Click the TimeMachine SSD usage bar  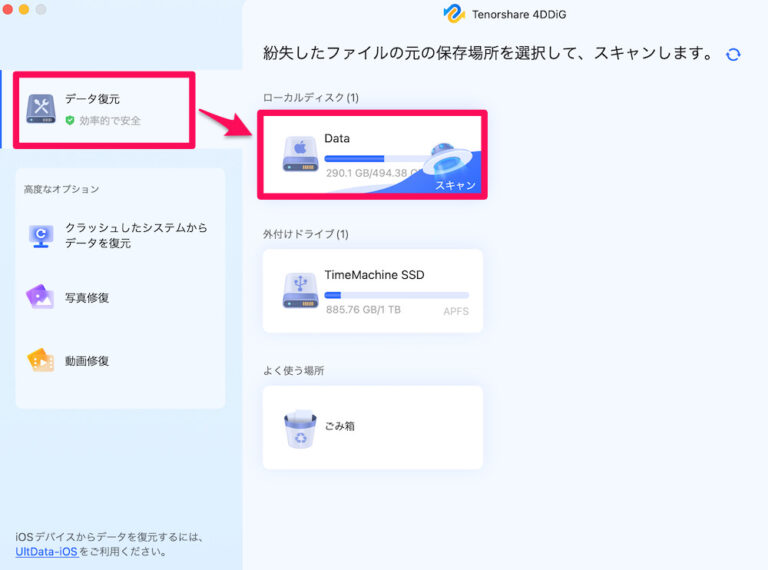tap(397, 295)
